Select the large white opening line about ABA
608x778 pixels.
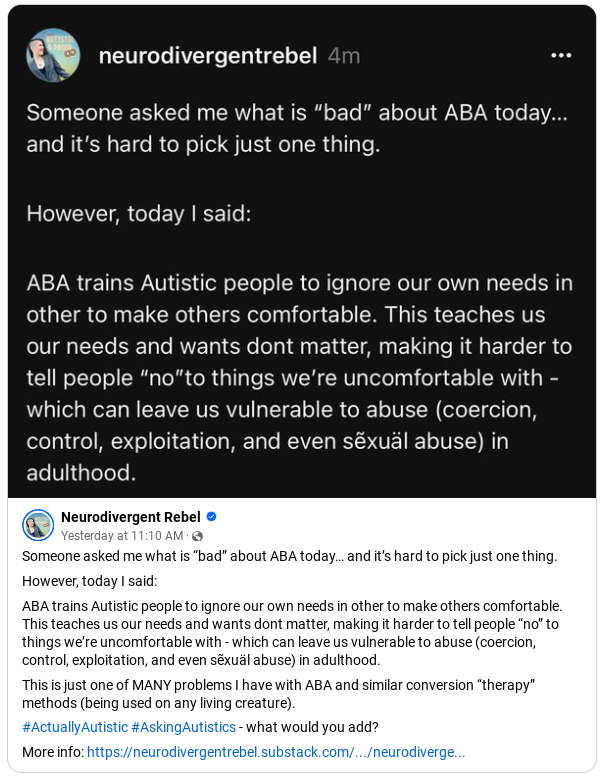pyautogui.click(x=297, y=129)
